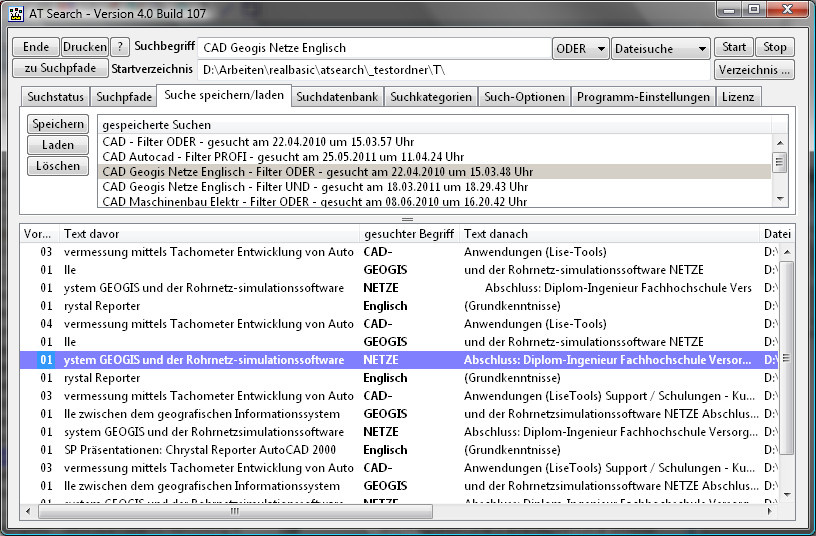This screenshot has height=536, width=816.
Task: Click the Speichern button
Action: (58, 124)
